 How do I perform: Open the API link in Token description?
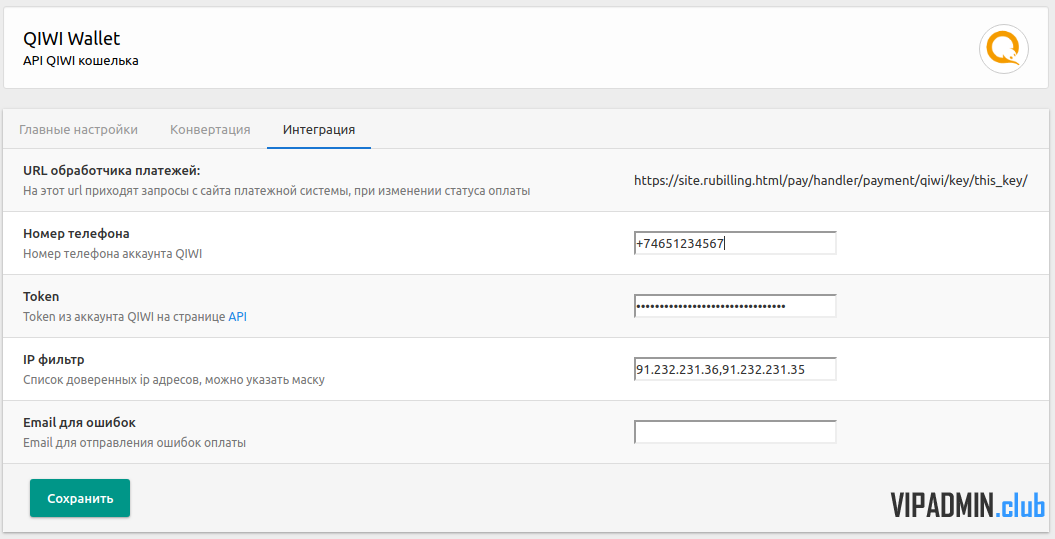[238, 316]
